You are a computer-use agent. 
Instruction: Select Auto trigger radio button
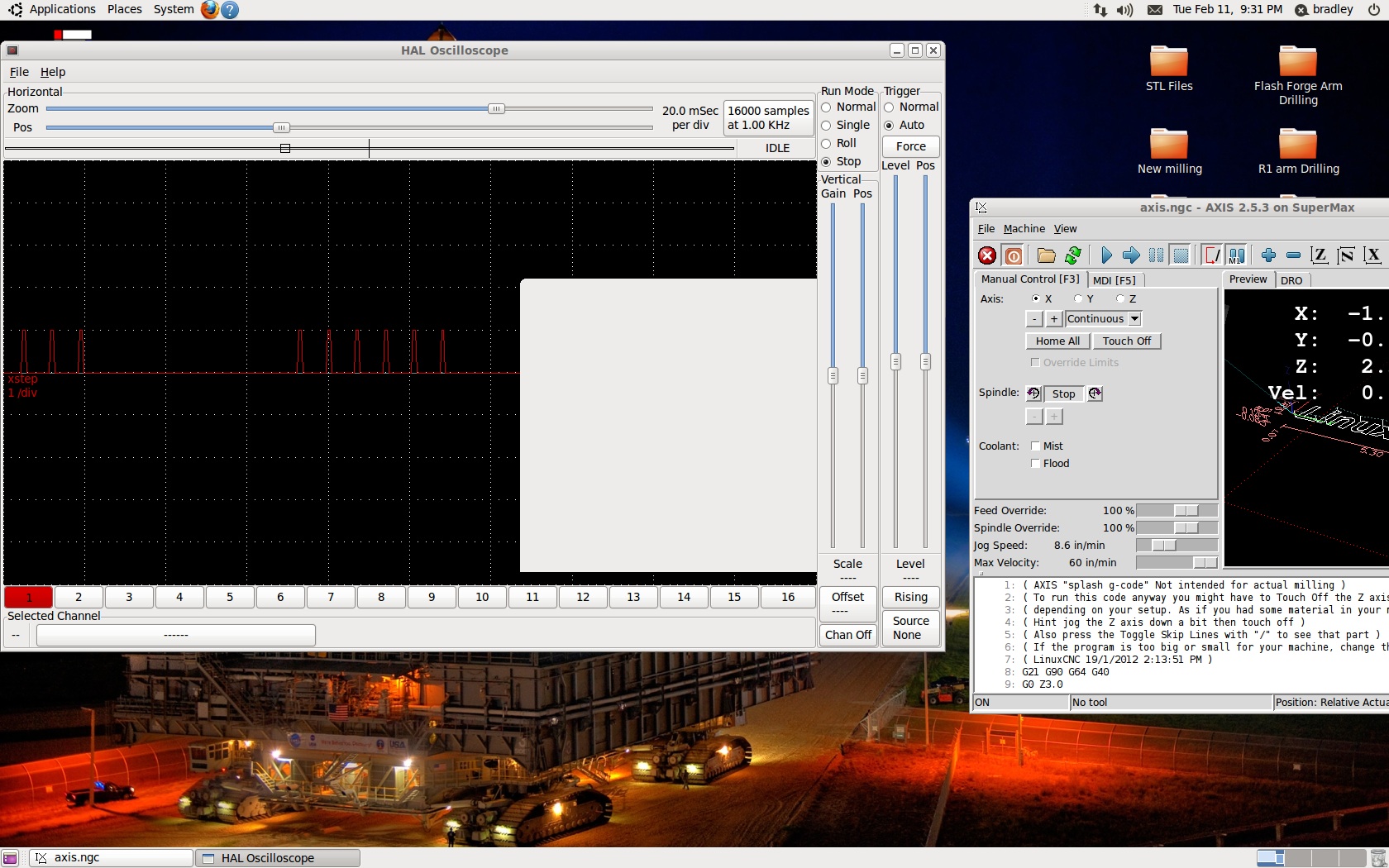pos(905,126)
